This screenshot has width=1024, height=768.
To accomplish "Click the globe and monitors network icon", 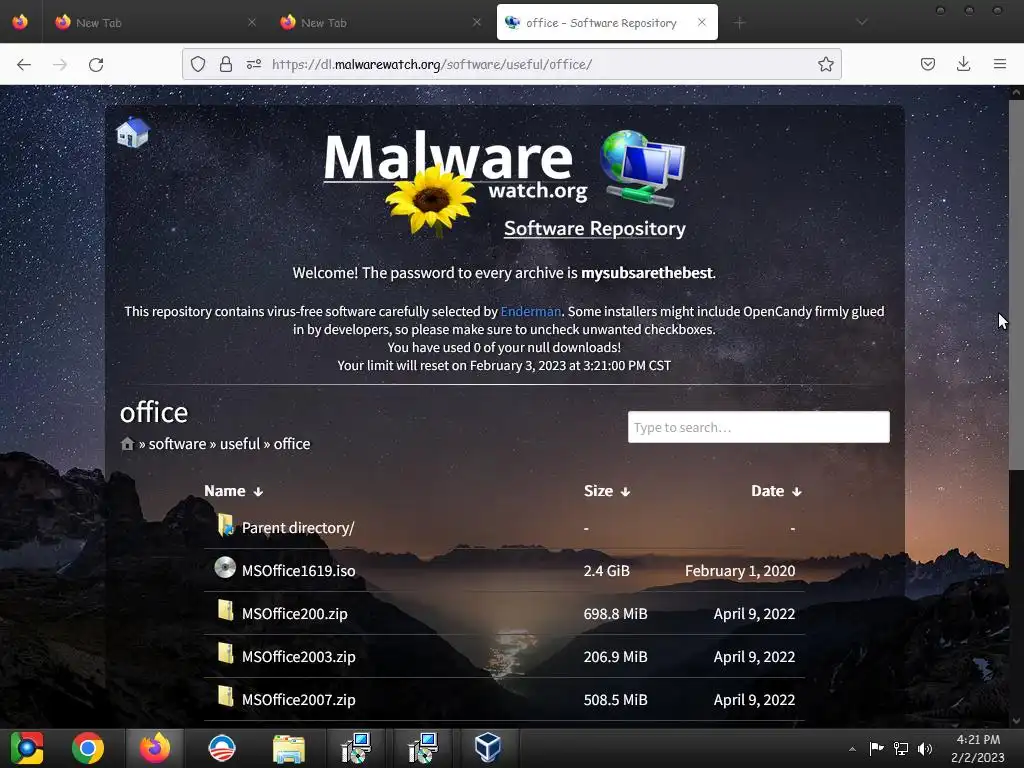I will click(x=643, y=168).
